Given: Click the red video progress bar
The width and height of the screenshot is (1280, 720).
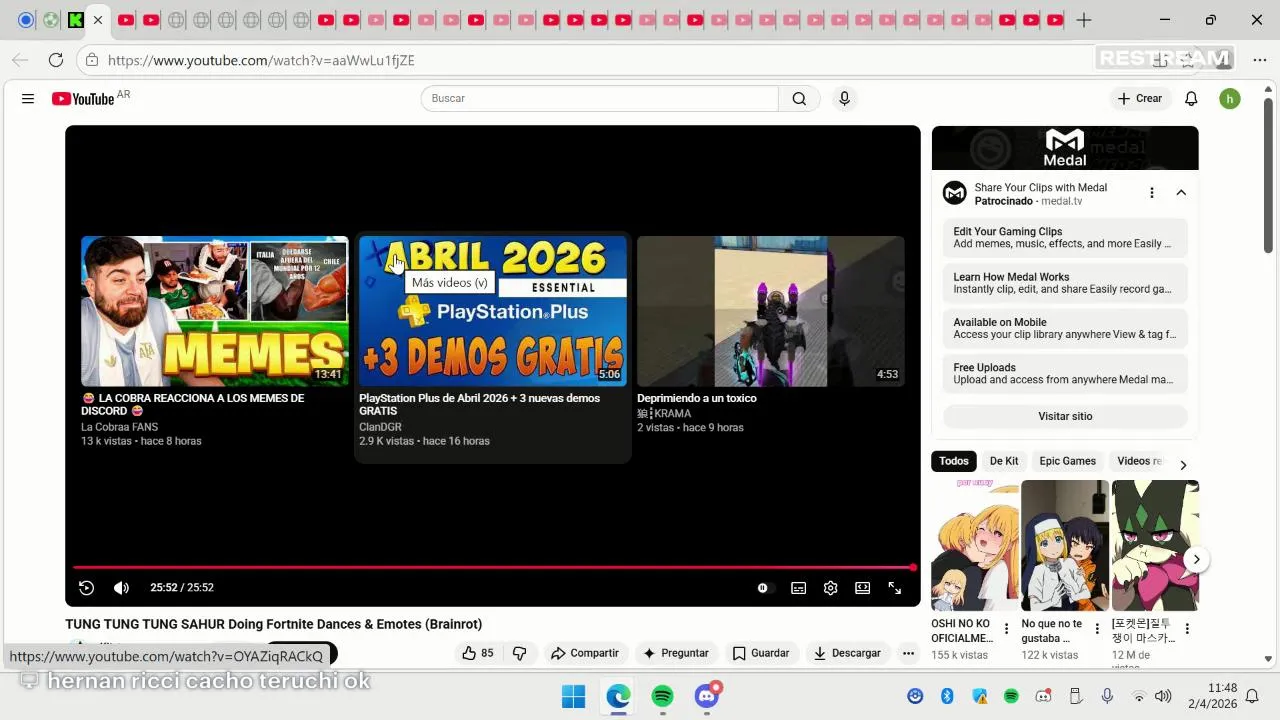Looking at the screenshot, I should [493, 567].
